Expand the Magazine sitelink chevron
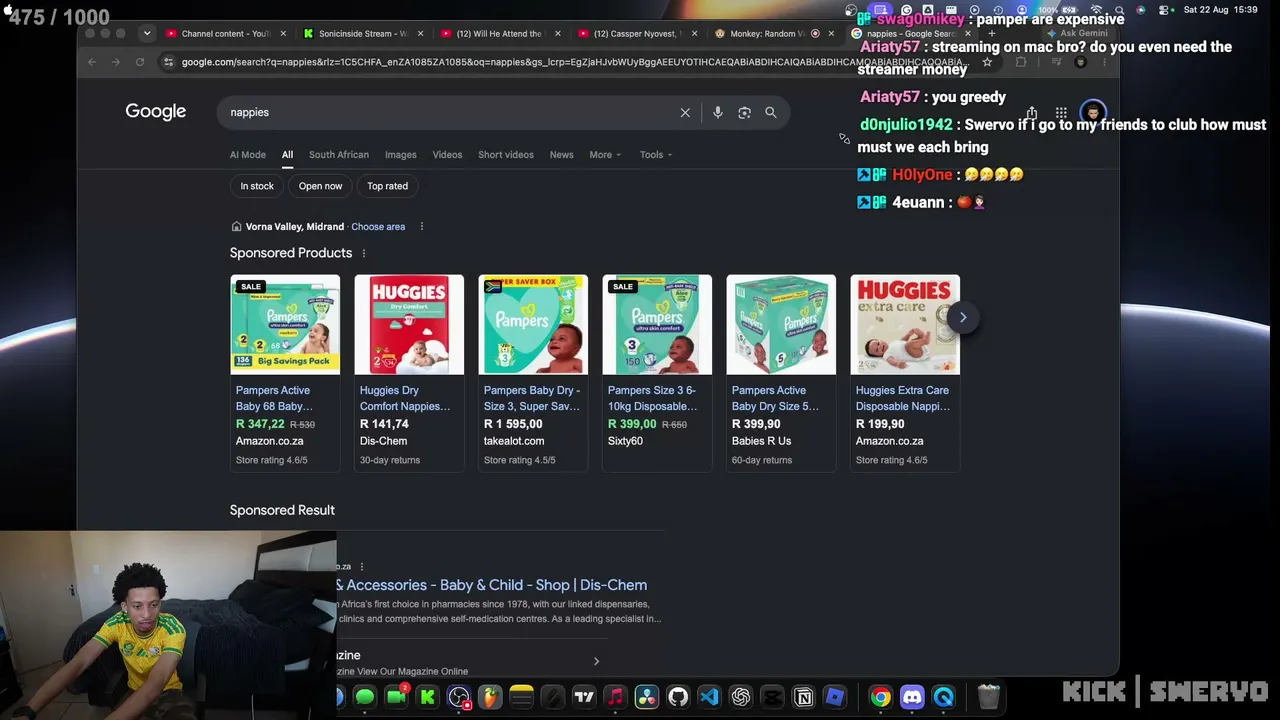This screenshot has width=1280, height=720. (596, 661)
